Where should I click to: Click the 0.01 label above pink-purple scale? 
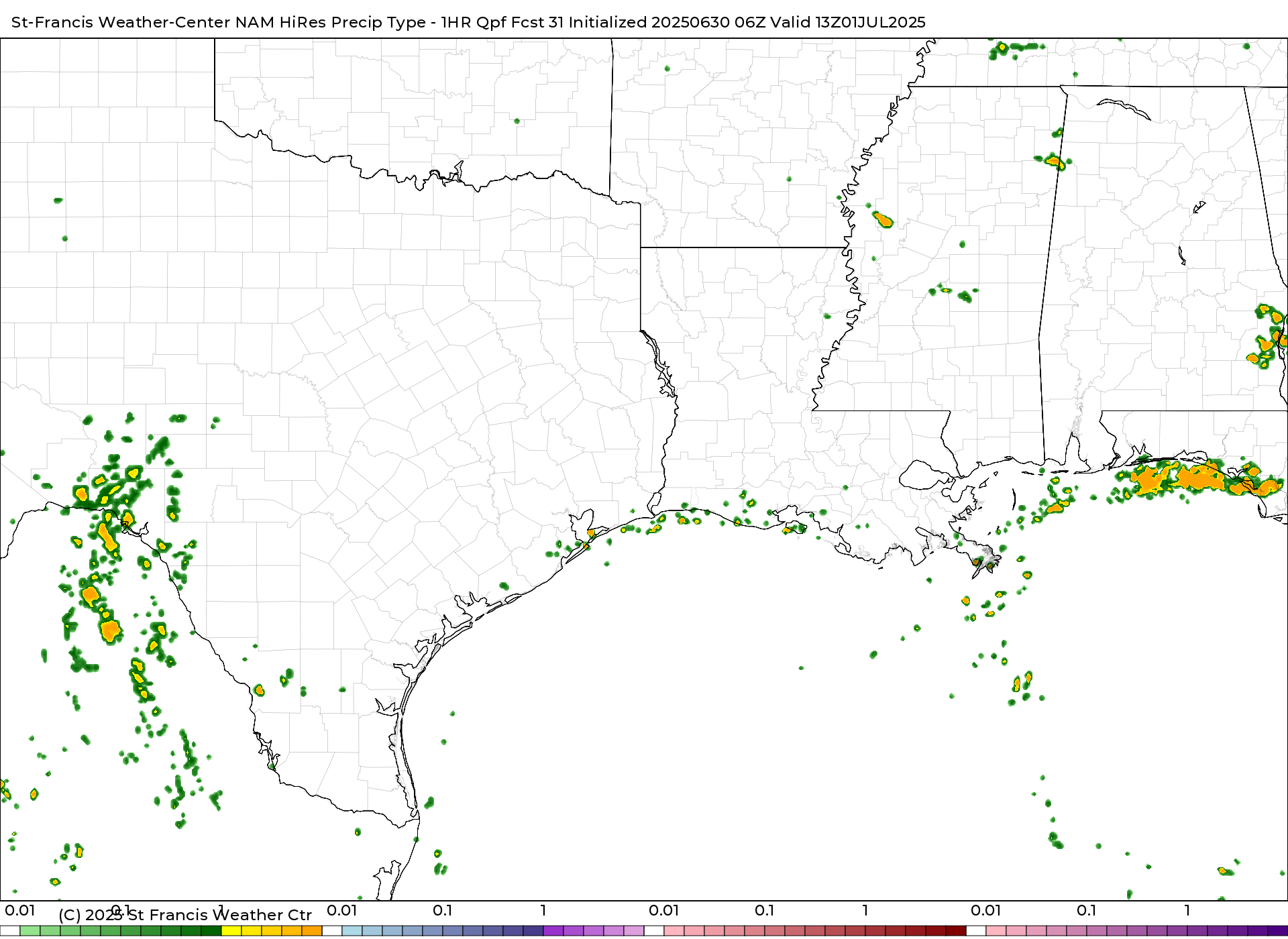(986, 911)
